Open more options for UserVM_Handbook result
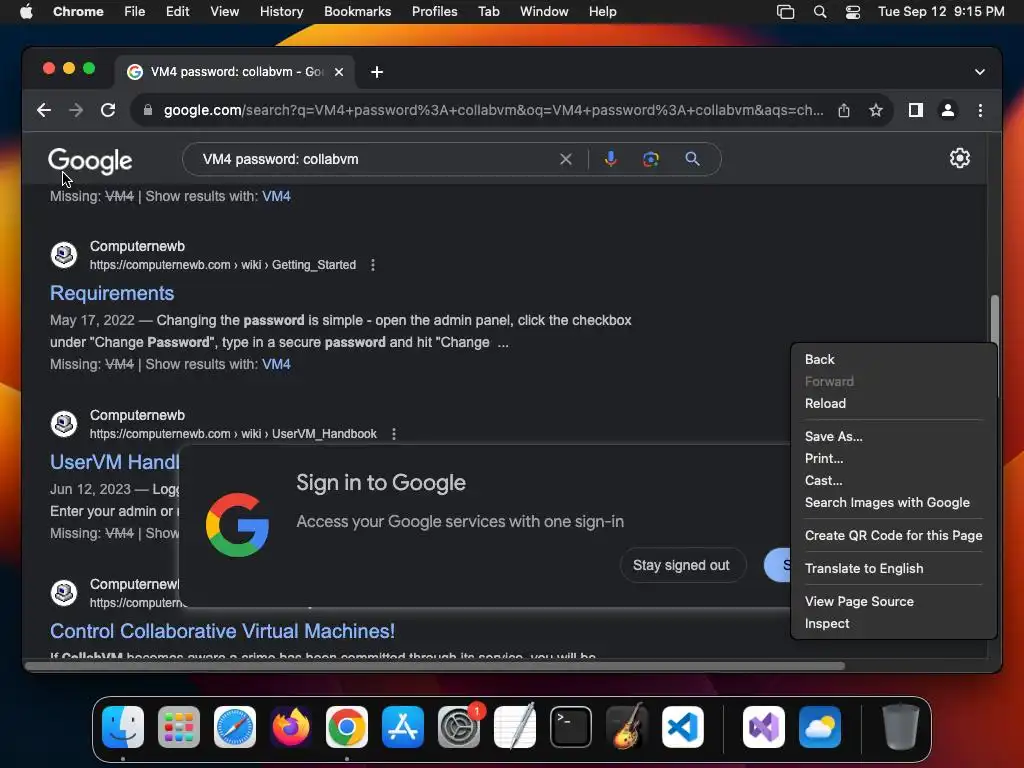 pos(394,434)
